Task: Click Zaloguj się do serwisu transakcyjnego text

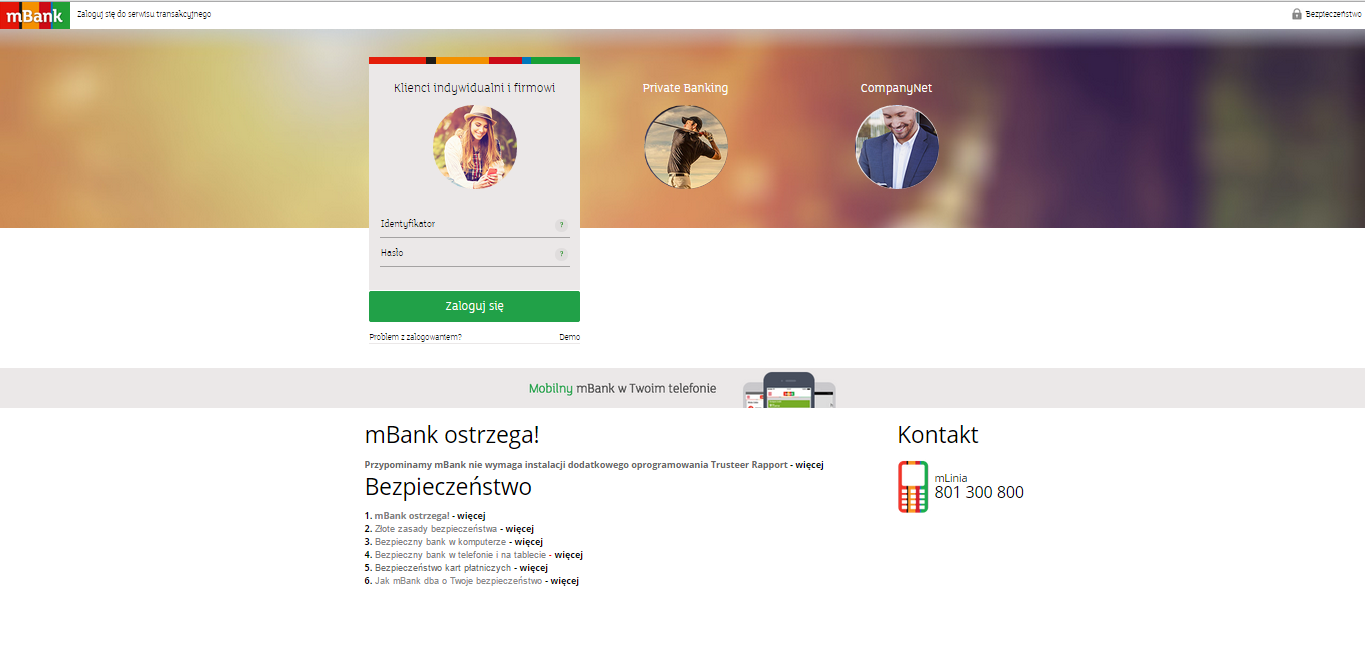Action: [144, 15]
